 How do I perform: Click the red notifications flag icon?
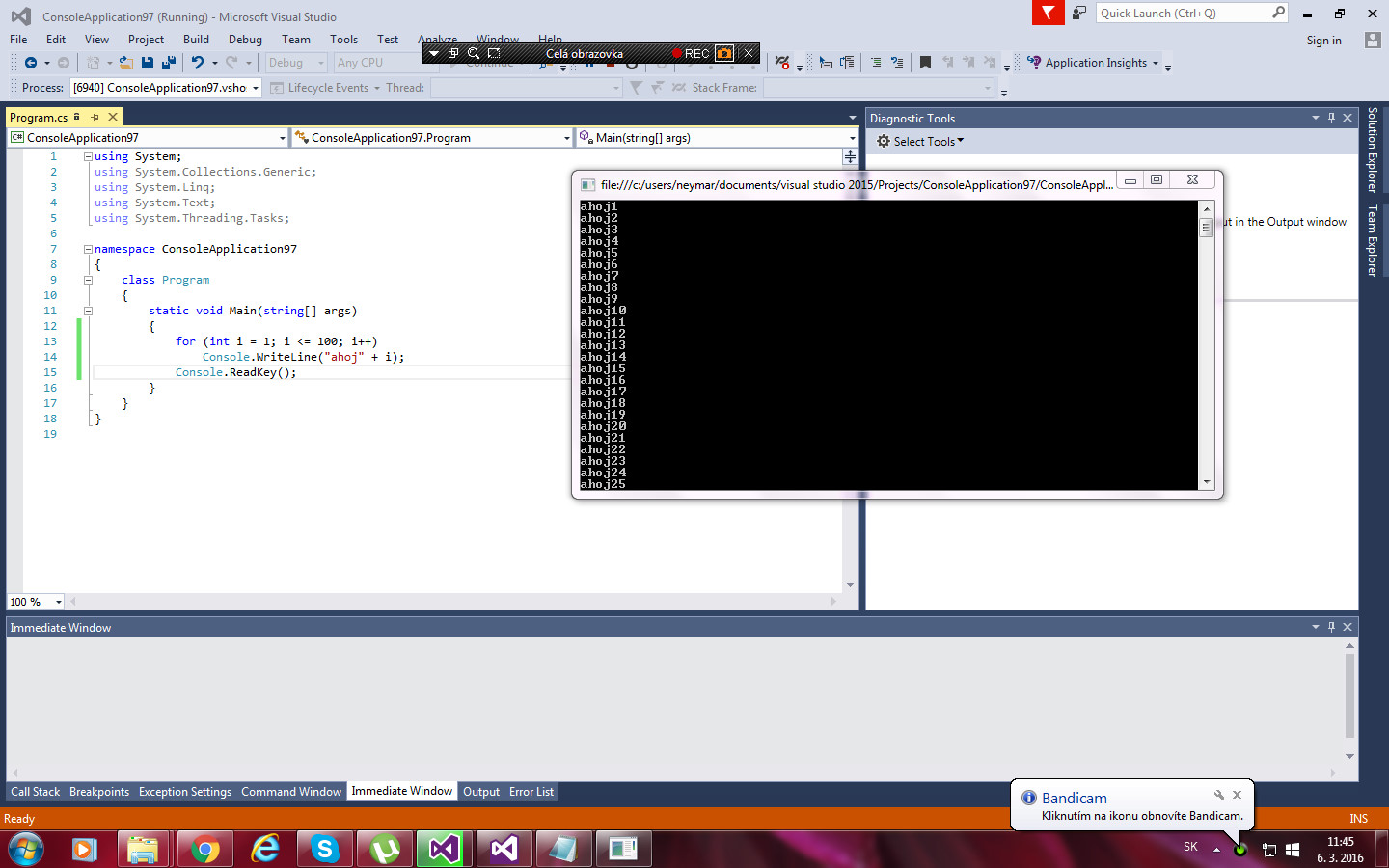(1048, 13)
